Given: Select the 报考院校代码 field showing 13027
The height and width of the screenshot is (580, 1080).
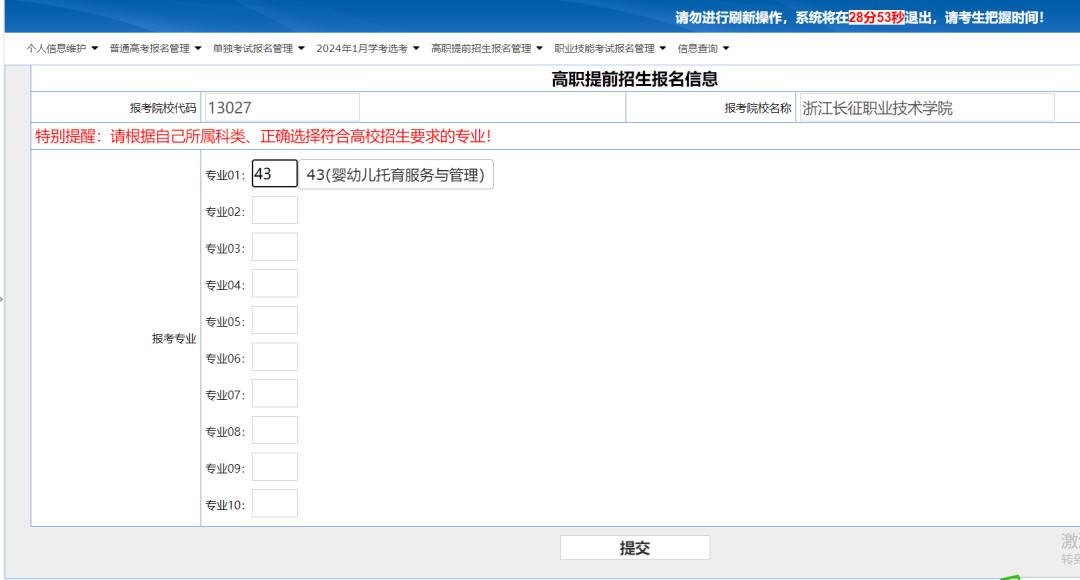Looking at the screenshot, I should click(x=280, y=106).
